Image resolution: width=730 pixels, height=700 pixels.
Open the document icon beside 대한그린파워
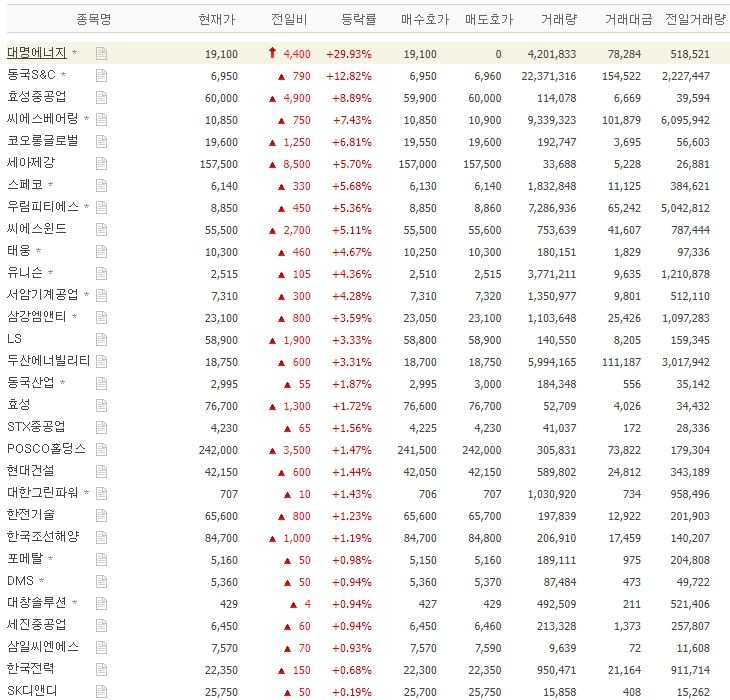tap(101, 494)
